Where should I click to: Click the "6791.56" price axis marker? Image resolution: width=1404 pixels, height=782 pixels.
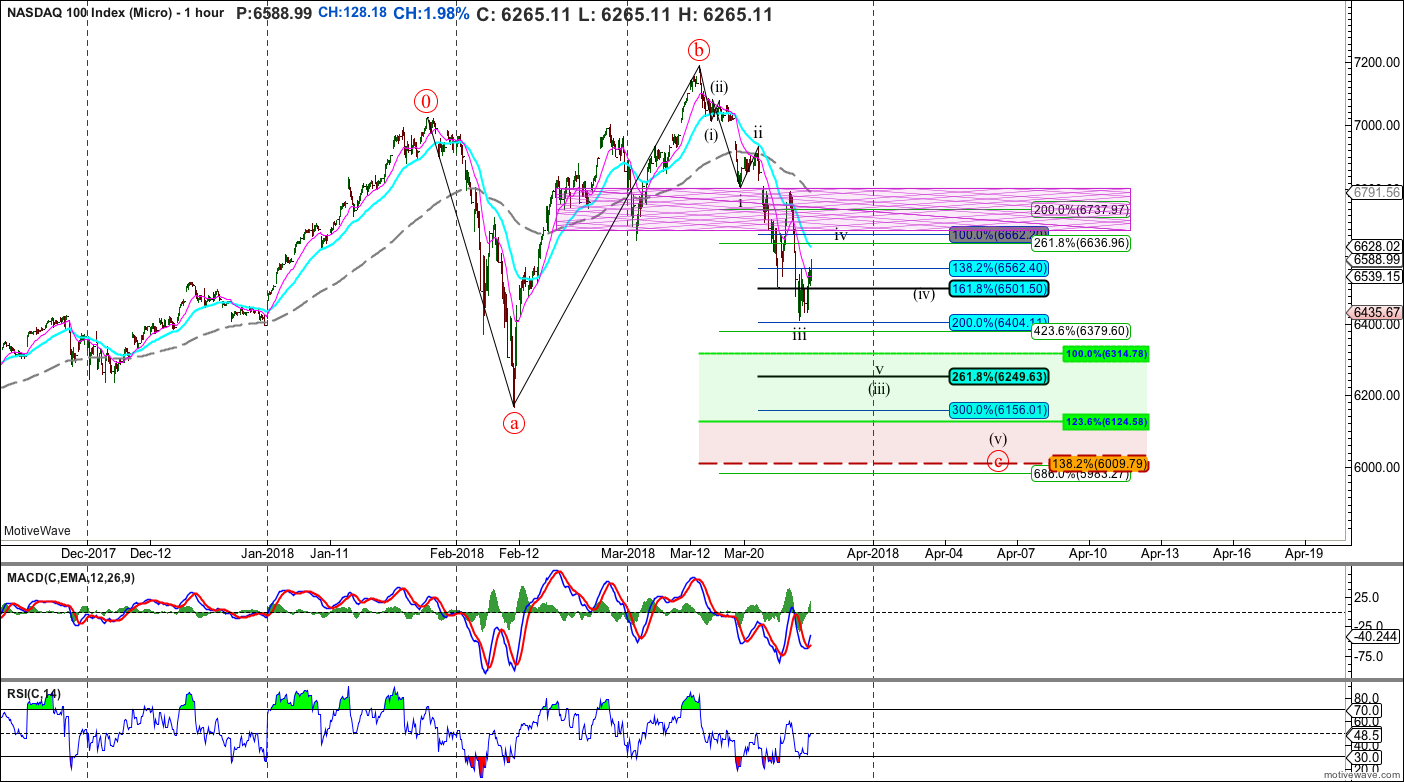tap(1376, 192)
